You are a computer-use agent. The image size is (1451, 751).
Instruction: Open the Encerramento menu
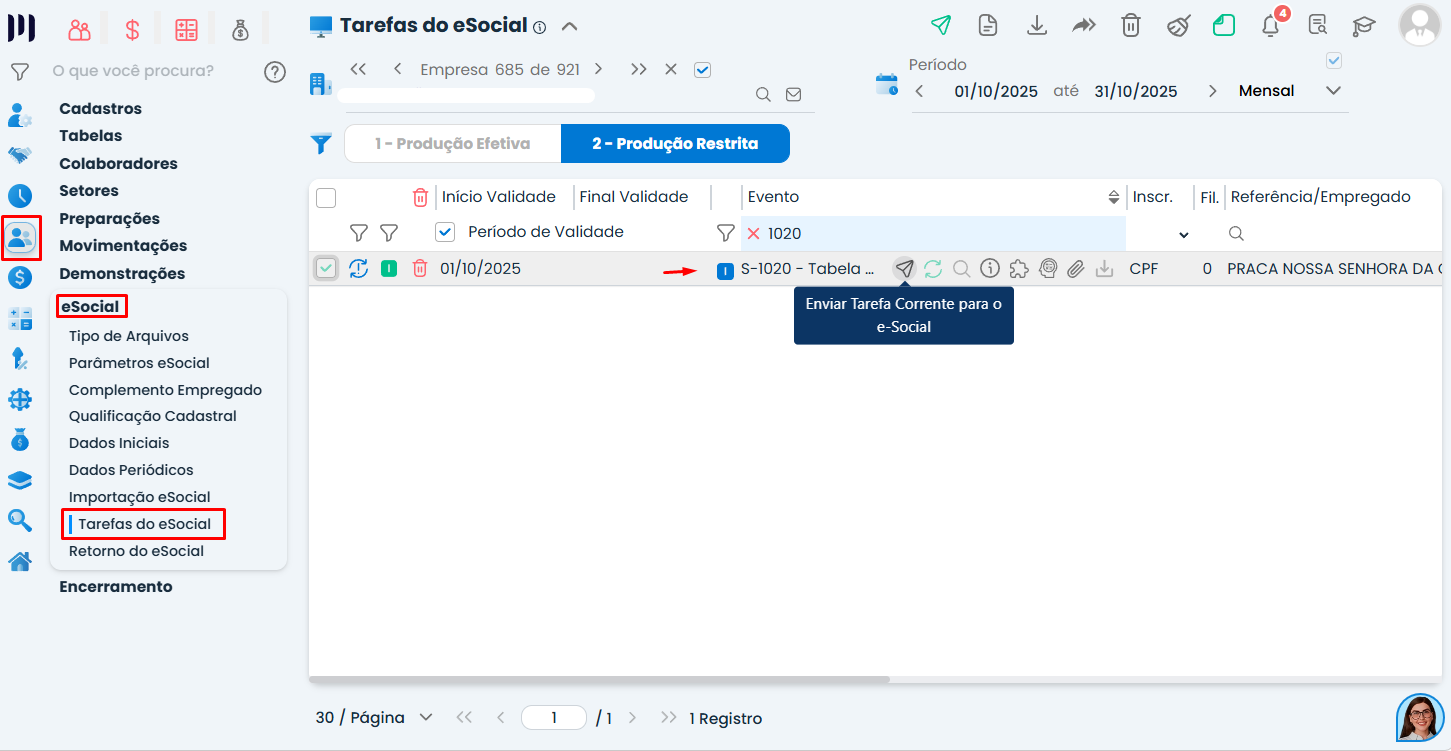pos(116,587)
